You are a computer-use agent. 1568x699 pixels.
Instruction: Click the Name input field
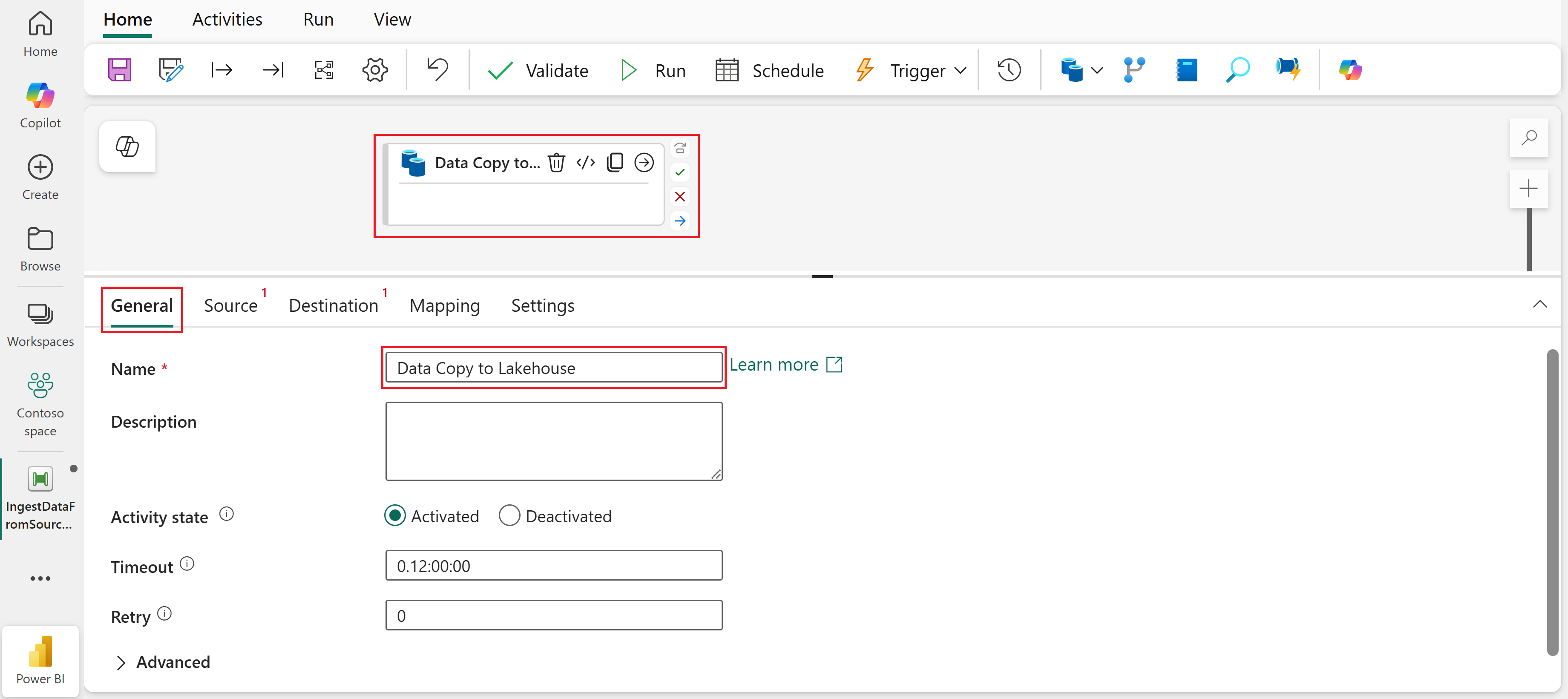553,368
